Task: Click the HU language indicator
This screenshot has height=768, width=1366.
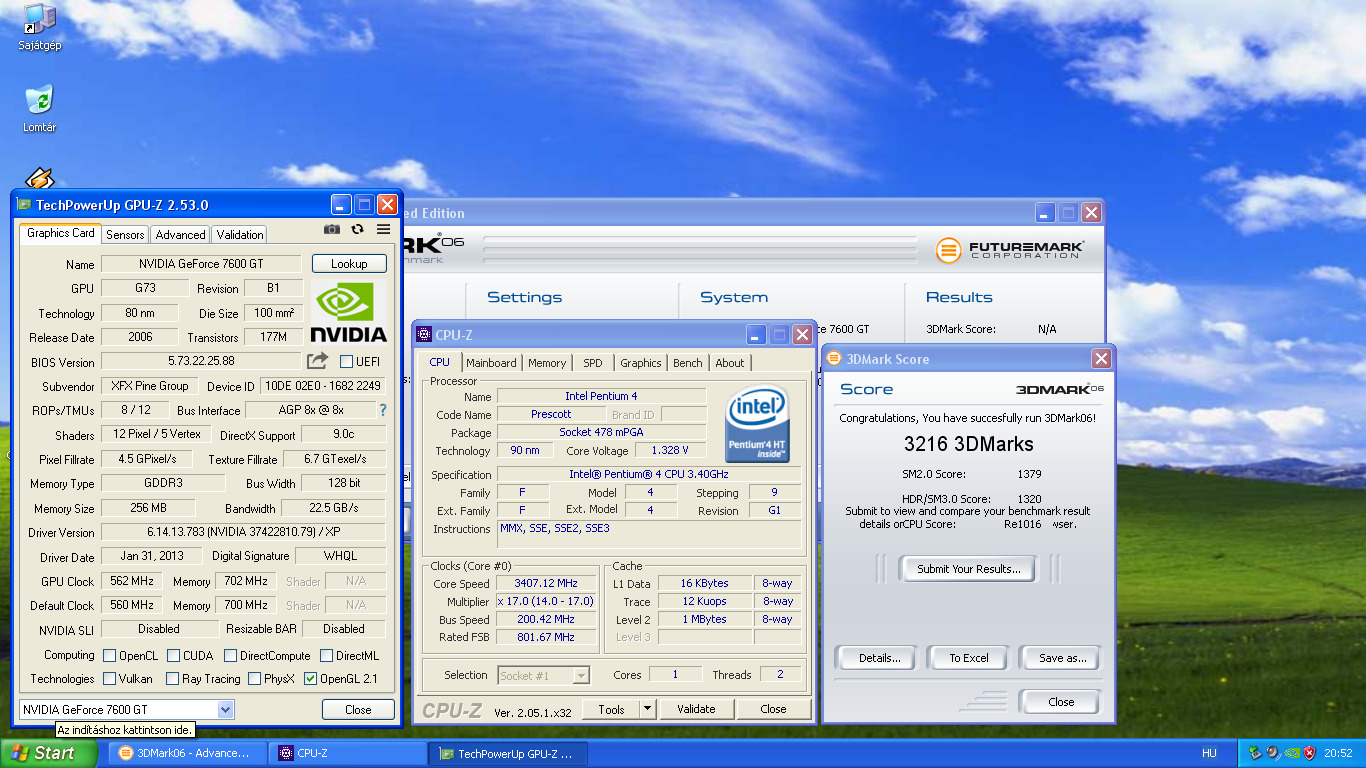Action: click(x=1209, y=753)
